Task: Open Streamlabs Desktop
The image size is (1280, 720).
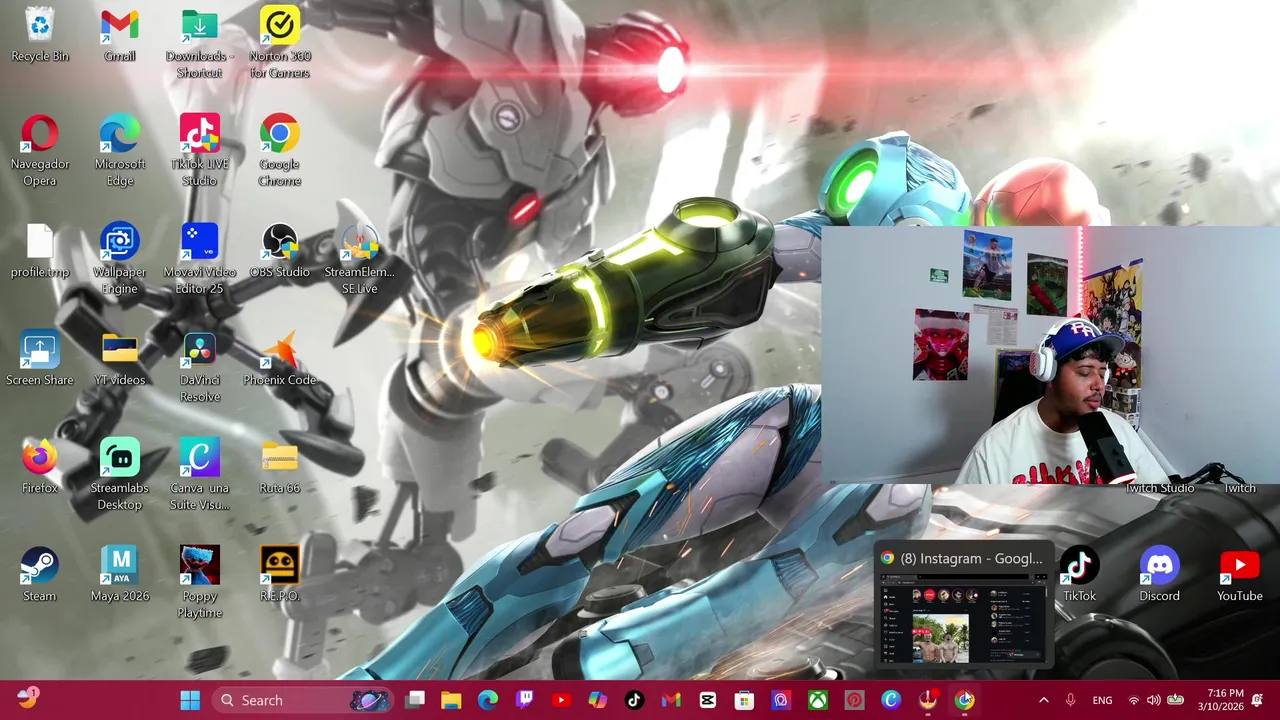Action: tap(120, 475)
